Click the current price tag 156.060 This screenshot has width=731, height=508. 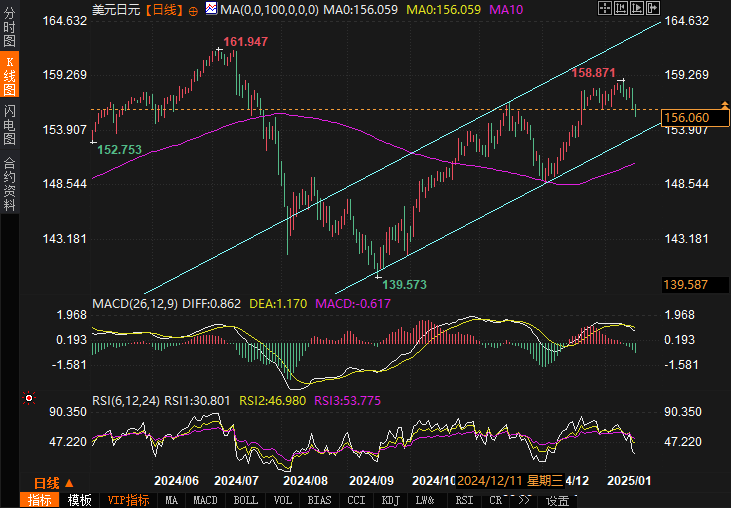click(695, 118)
